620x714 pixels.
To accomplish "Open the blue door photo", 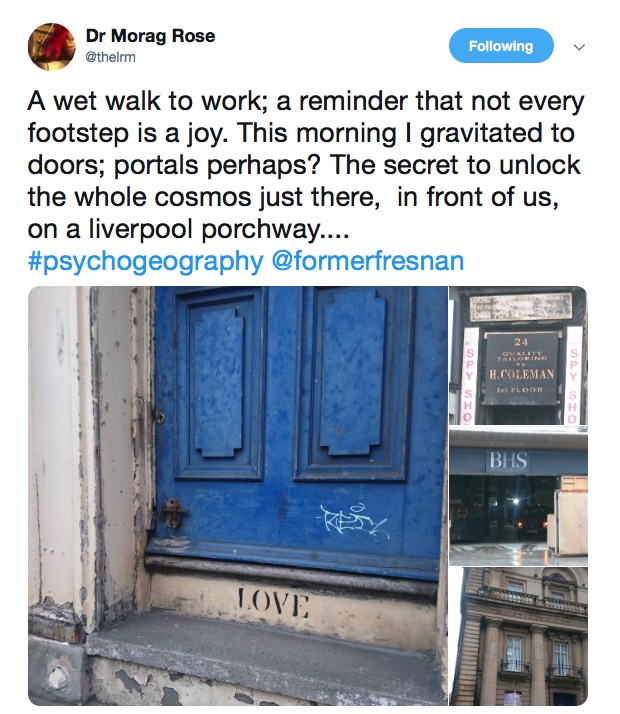I will (238, 495).
